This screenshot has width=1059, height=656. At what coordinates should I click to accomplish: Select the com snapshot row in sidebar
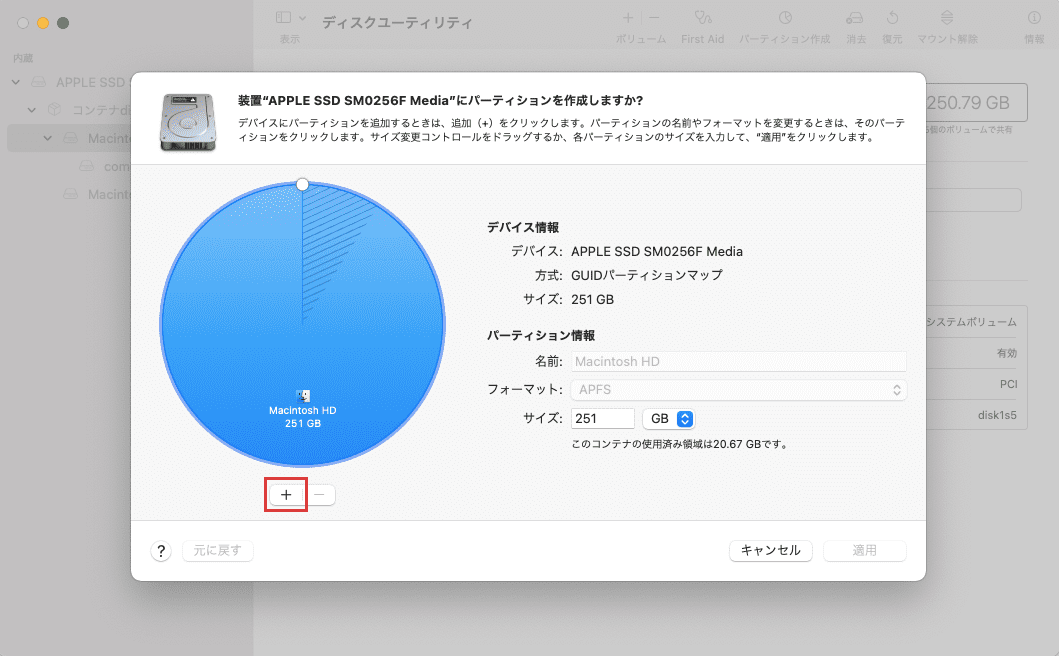[x=115, y=166]
